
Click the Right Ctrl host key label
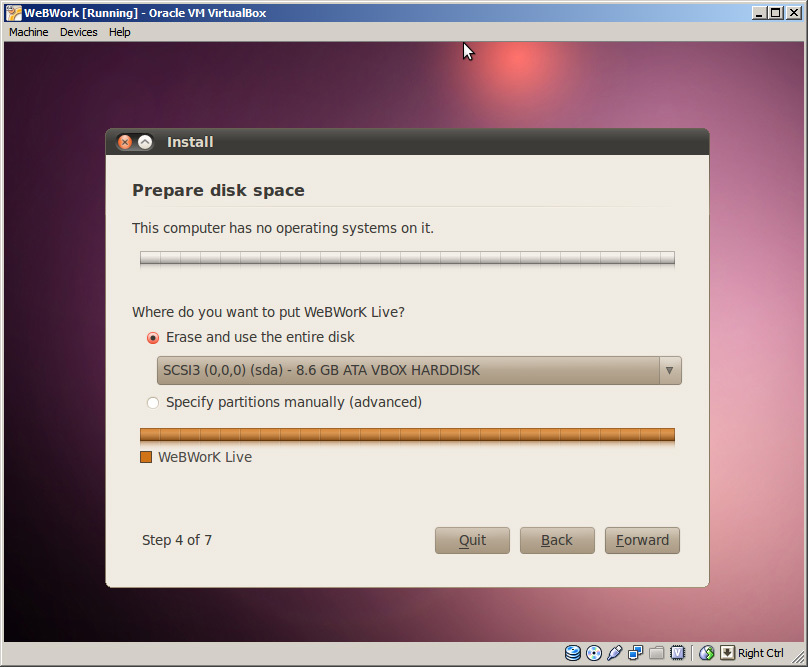pos(761,653)
